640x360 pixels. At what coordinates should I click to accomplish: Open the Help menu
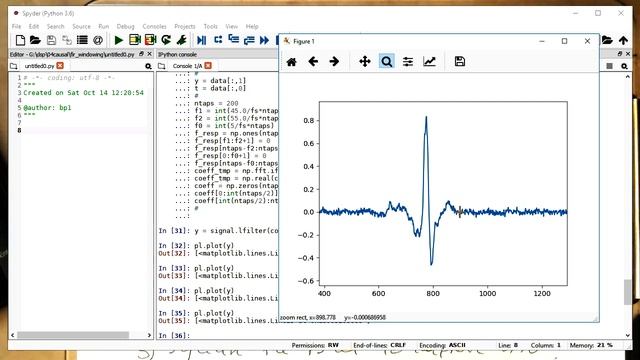[252, 26]
